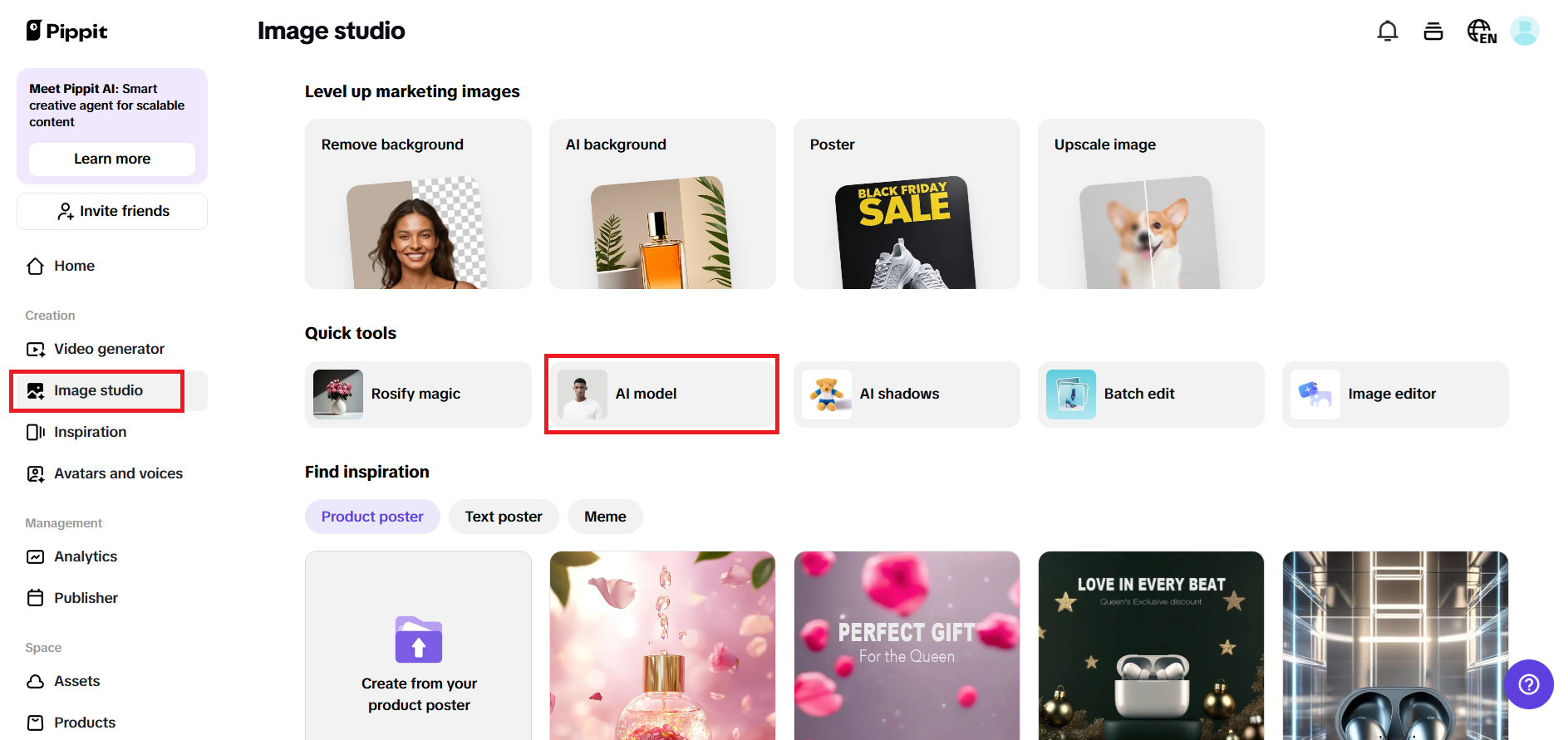Open the Inspiration section

coord(89,432)
